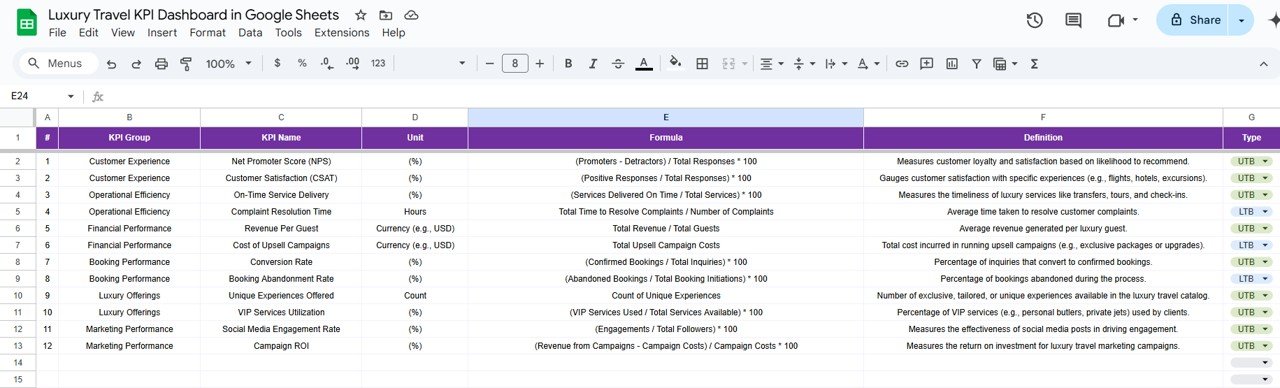Open text color picker
1280x388 pixels.
click(x=644, y=64)
